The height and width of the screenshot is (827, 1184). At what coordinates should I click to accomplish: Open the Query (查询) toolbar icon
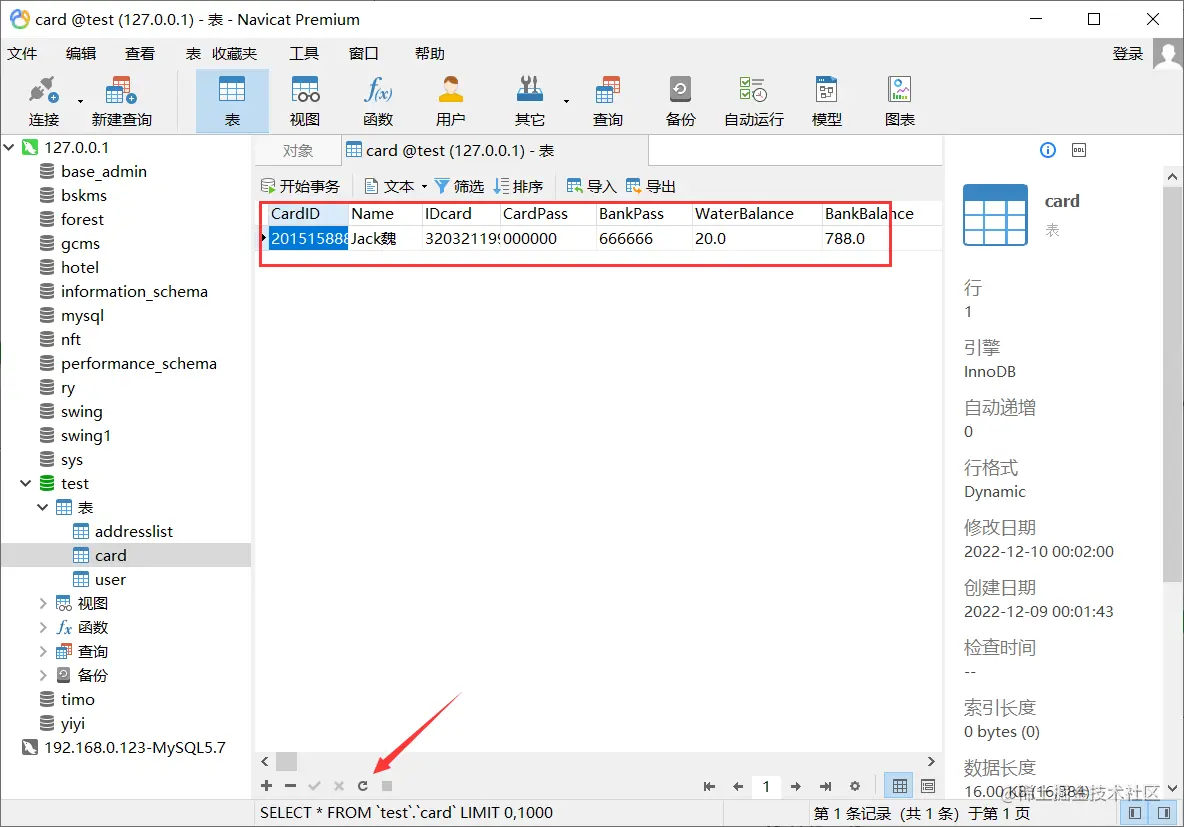pos(607,101)
